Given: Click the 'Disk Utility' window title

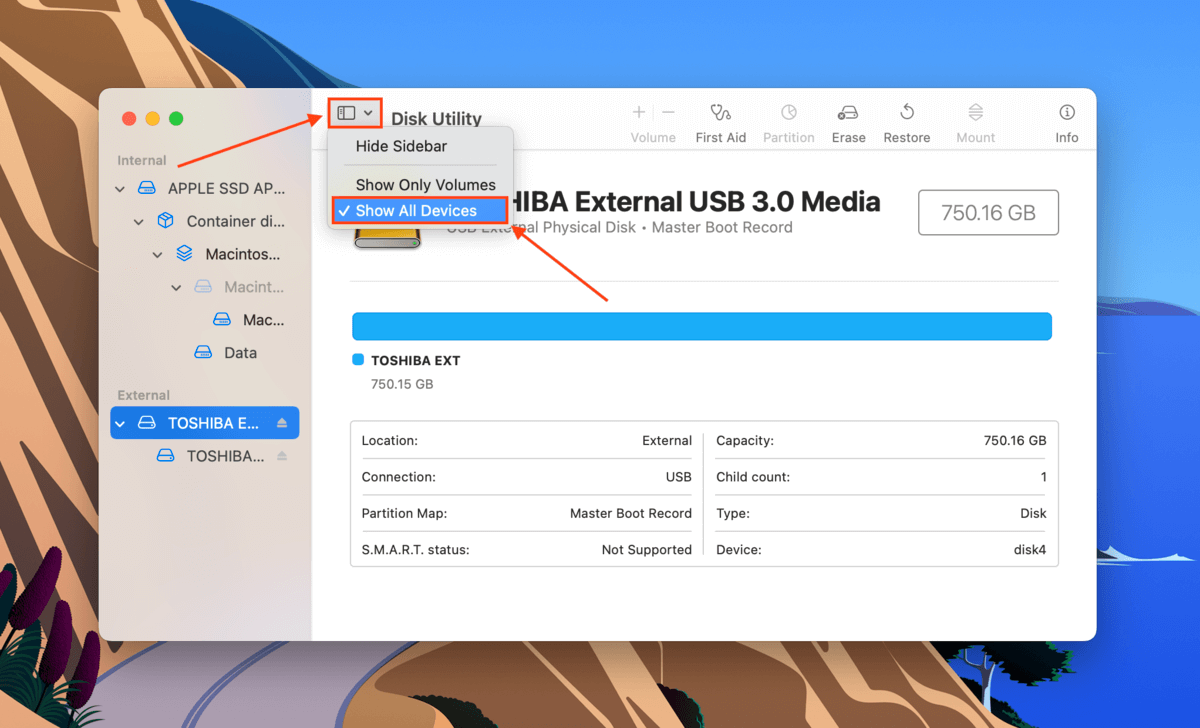Looking at the screenshot, I should [x=436, y=118].
